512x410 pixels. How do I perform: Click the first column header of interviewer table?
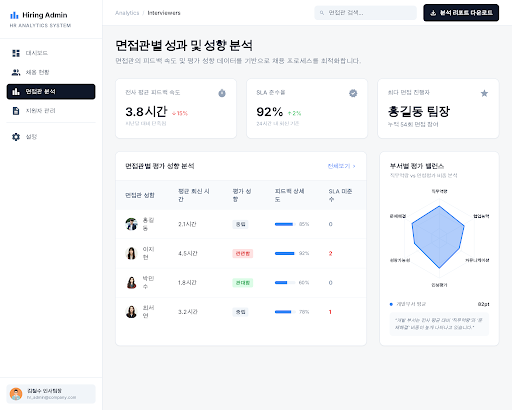point(140,195)
